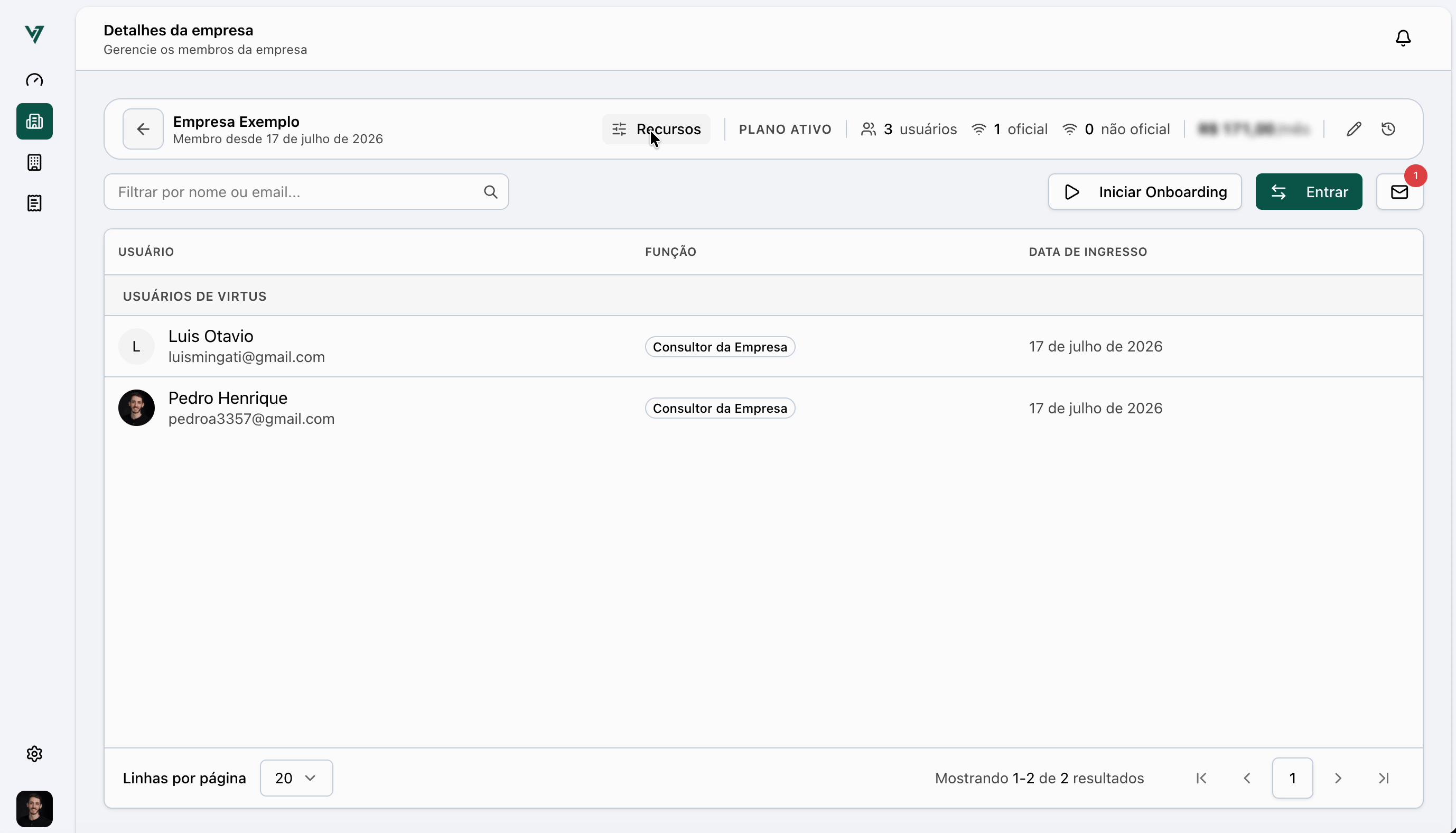Click Pedro Henrique's photo avatar

[x=136, y=408]
